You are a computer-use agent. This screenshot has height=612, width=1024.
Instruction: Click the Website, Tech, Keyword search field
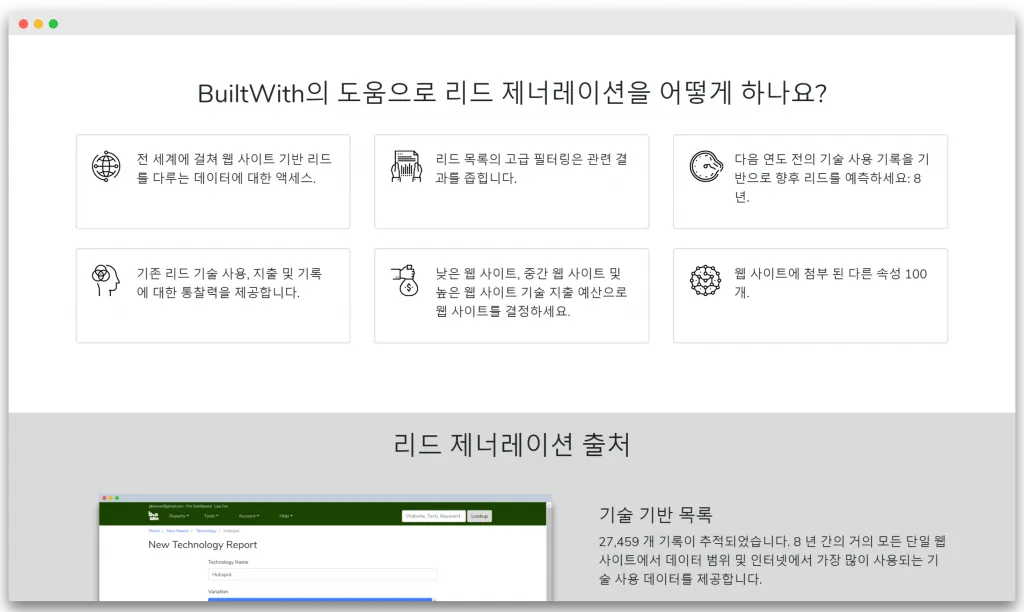tap(434, 516)
